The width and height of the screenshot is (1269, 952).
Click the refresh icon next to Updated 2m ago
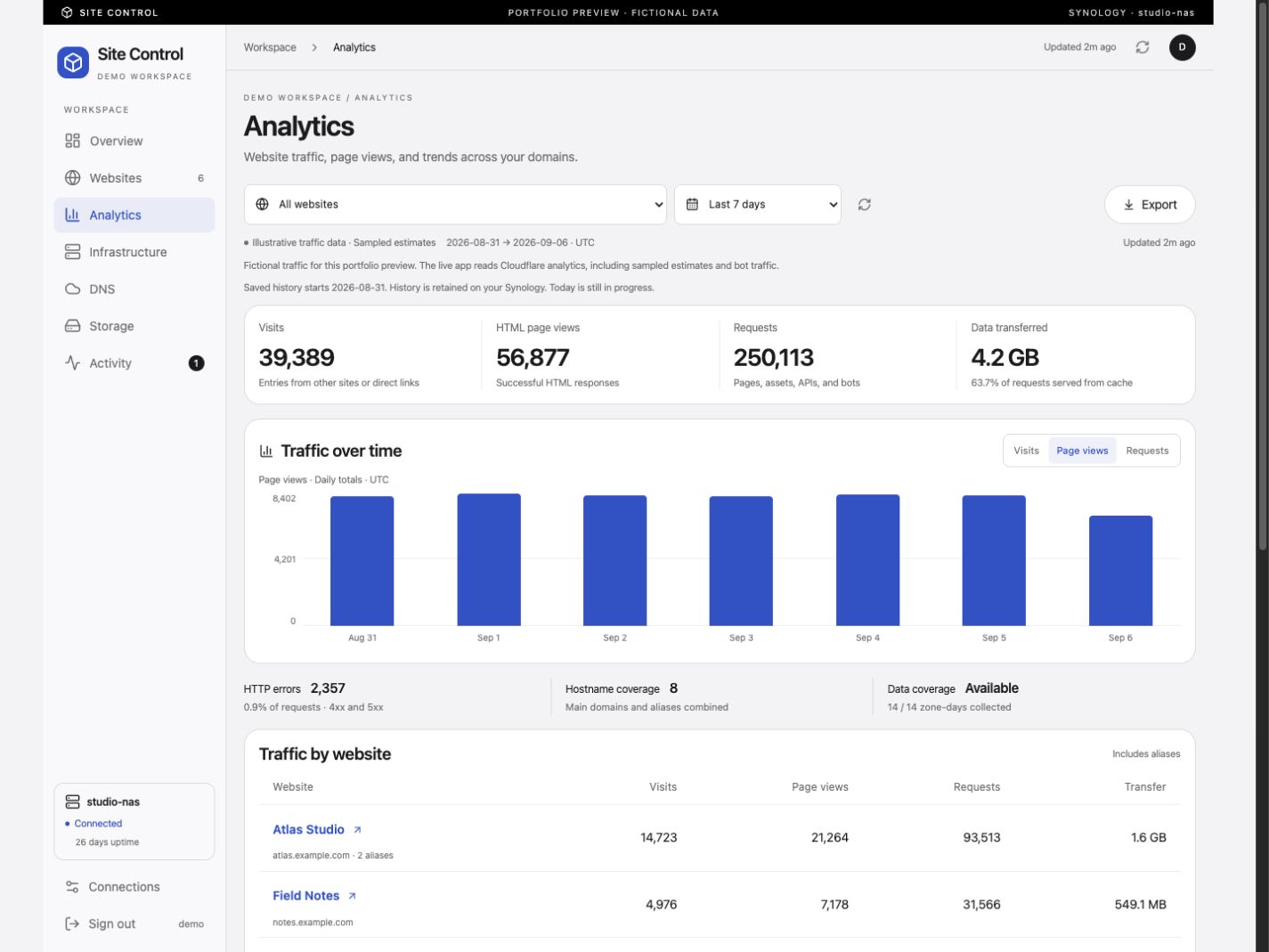(x=1143, y=47)
